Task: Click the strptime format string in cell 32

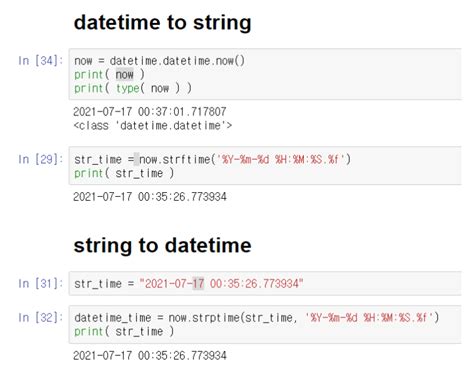Action: point(369,317)
